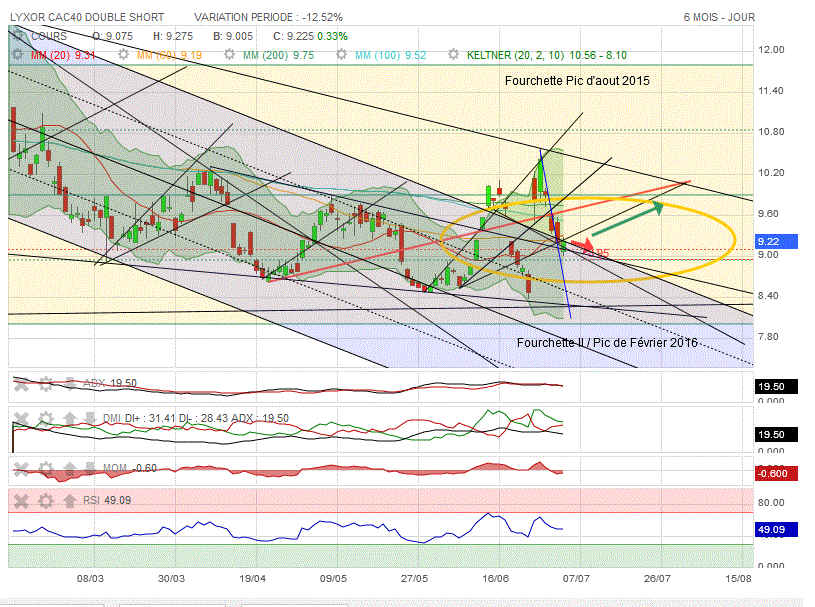The width and height of the screenshot is (815, 607).
Task: Move the DMI panel down
Action: coord(90,419)
